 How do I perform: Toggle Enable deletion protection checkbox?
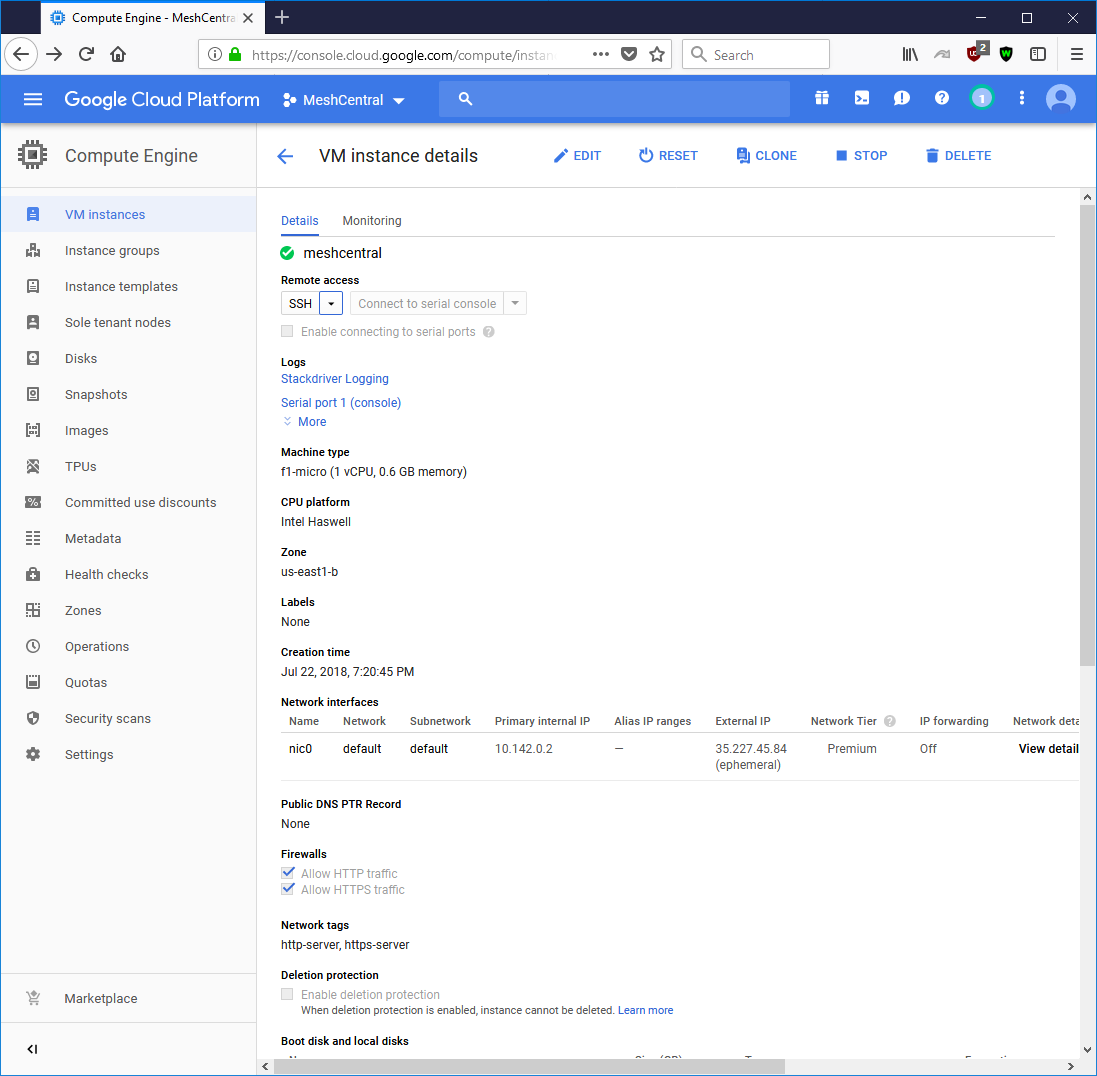[287, 994]
